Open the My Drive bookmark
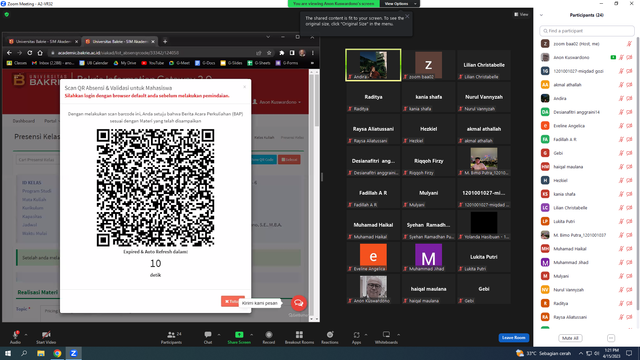Image resolution: width=640 pixels, height=360 pixels. 124,63
